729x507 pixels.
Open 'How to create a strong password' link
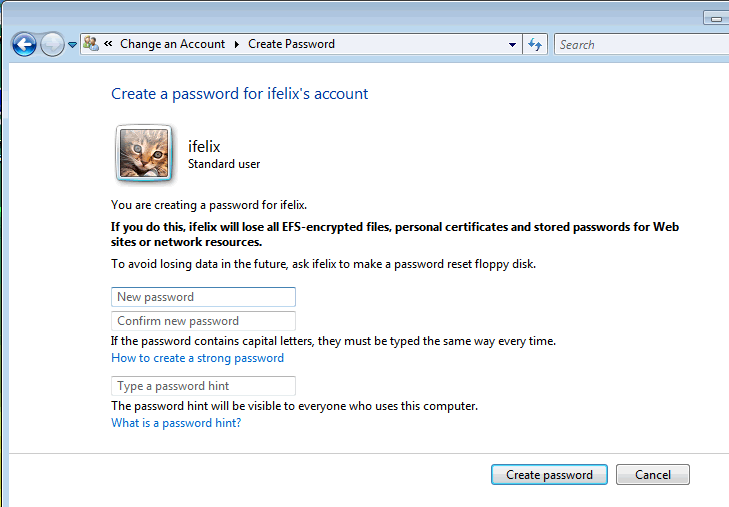197,358
